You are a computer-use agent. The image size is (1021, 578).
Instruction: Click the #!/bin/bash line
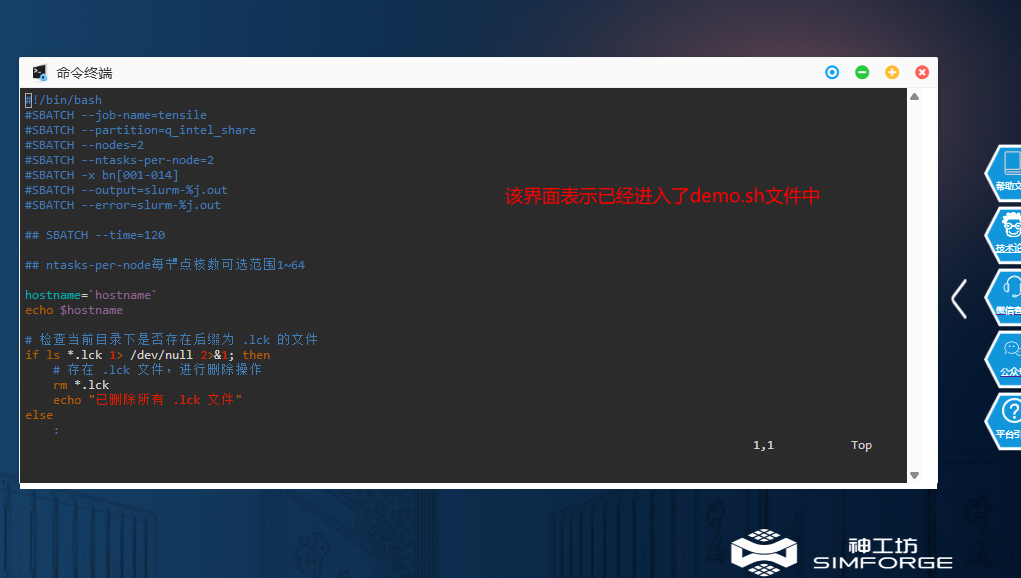[63, 100]
